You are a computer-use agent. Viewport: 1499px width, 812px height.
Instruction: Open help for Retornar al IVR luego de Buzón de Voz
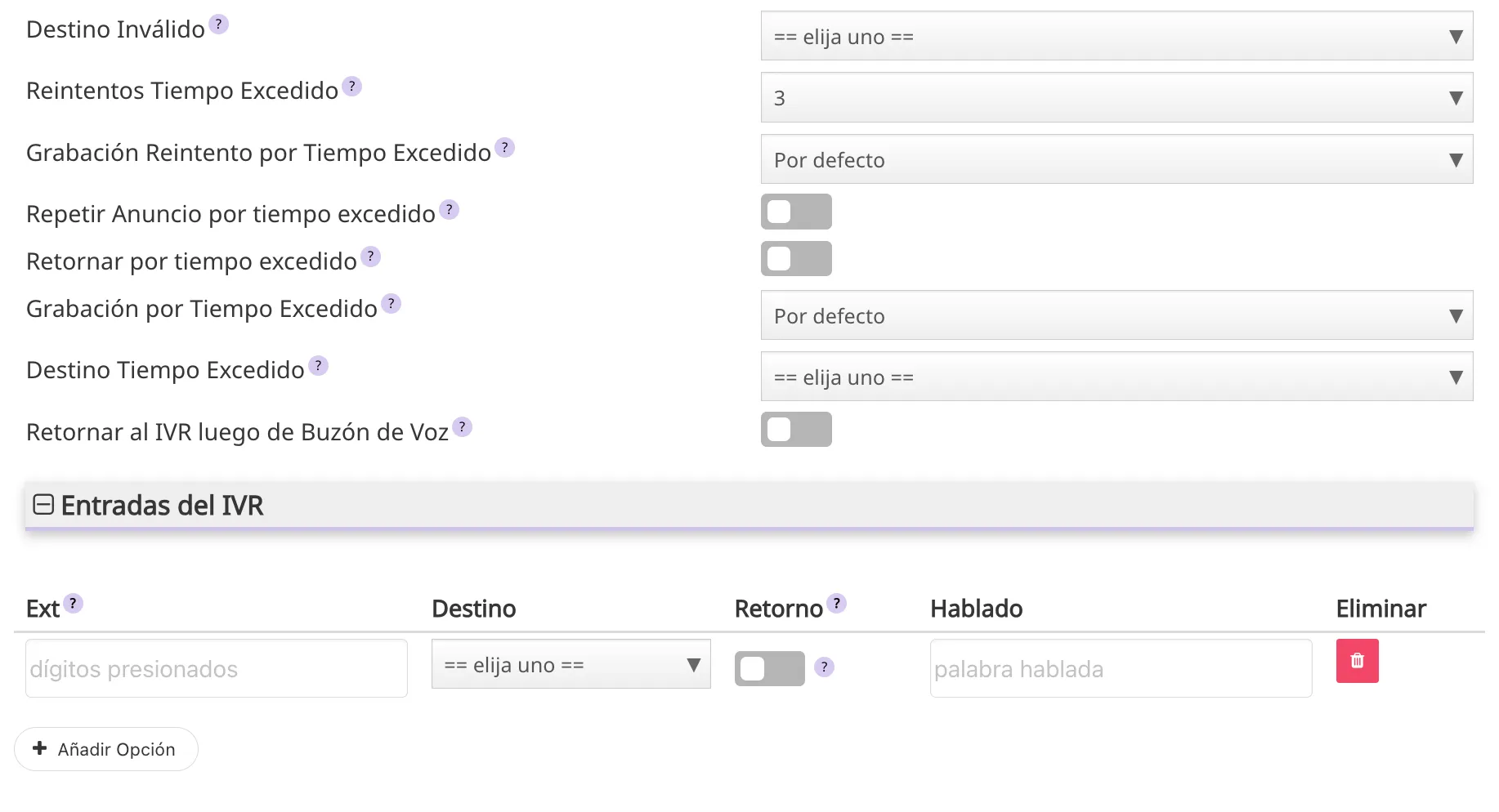pos(463,426)
